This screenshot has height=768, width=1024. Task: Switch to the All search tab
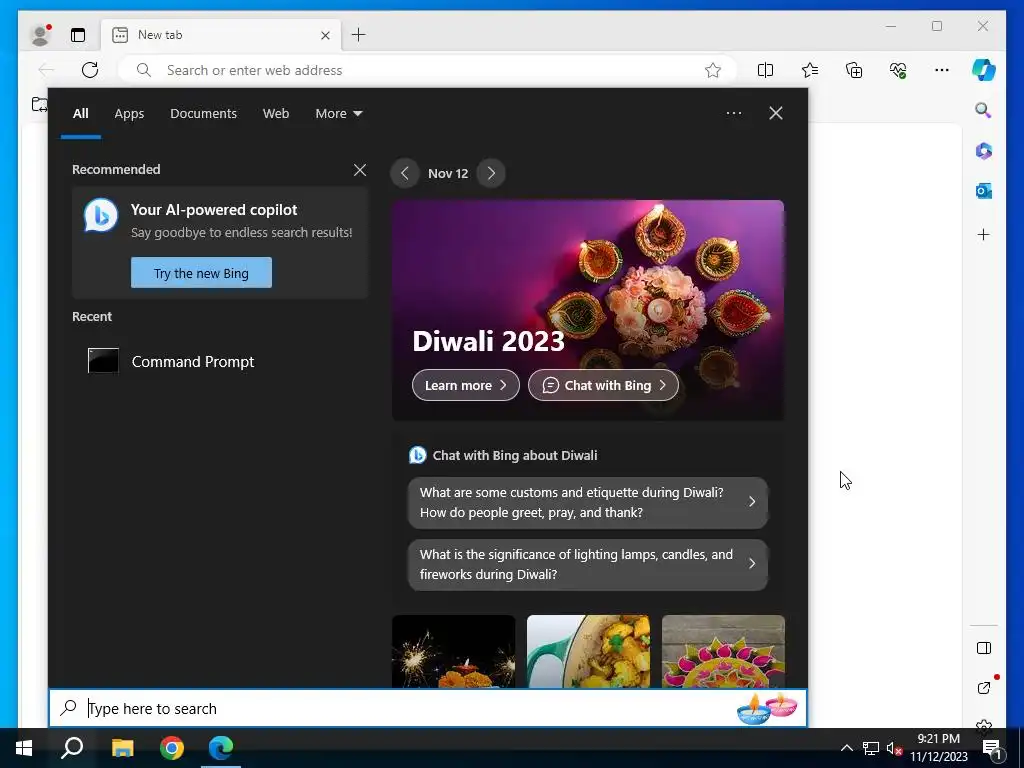pyautogui.click(x=80, y=114)
